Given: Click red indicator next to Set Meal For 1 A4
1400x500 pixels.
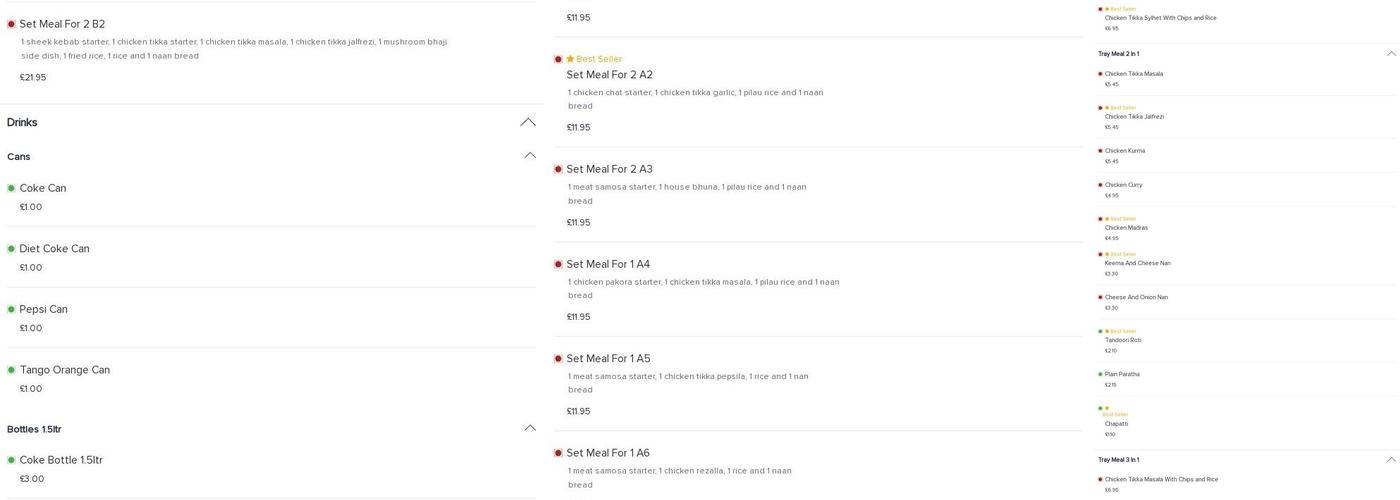Looking at the screenshot, I should [x=558, y=264].
